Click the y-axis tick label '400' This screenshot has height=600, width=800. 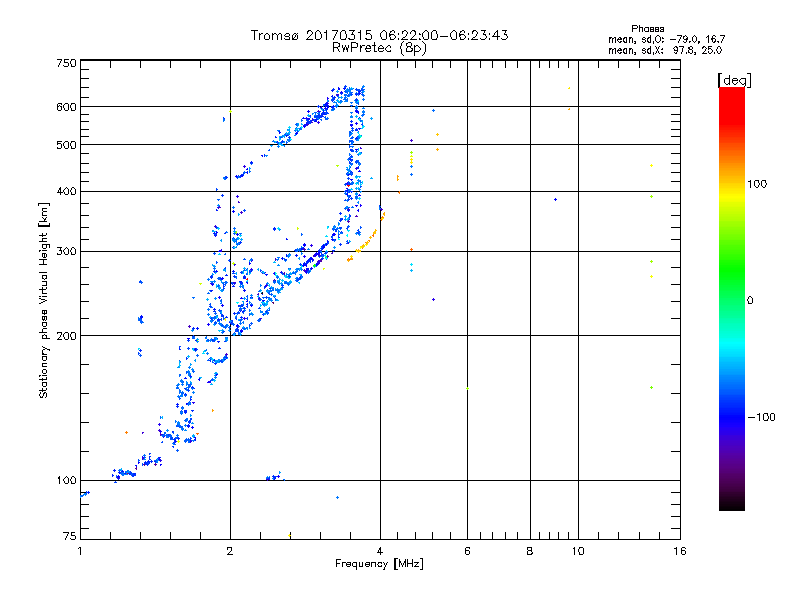pos(66,191)
